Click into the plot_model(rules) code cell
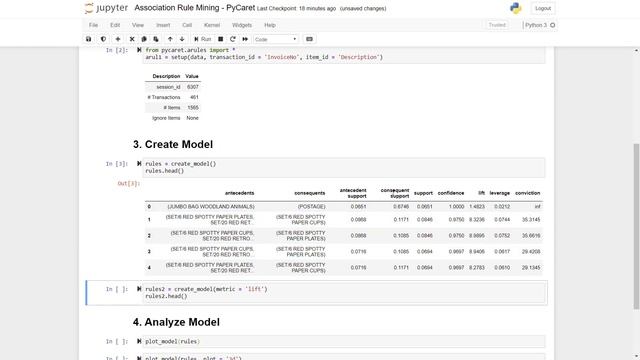Viewport: 640px width, 360px height. click(344, 341)
